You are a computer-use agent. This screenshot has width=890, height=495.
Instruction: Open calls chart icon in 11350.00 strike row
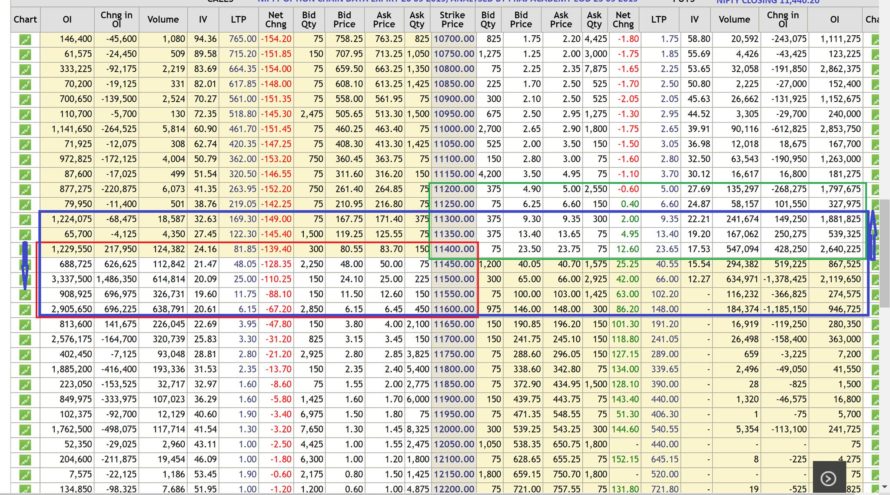[x=25, y=234]
